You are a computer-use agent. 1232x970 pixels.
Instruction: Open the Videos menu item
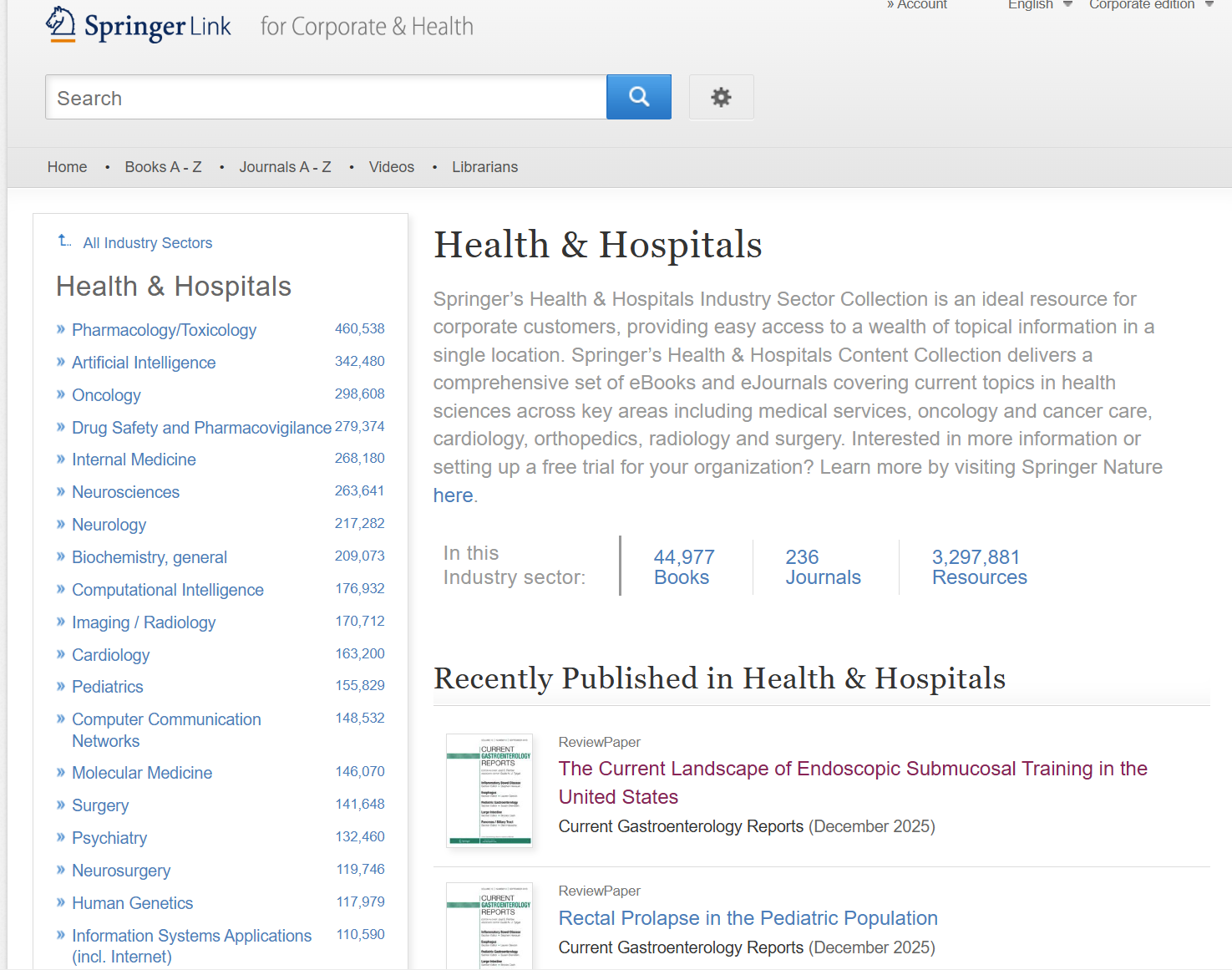392,167
